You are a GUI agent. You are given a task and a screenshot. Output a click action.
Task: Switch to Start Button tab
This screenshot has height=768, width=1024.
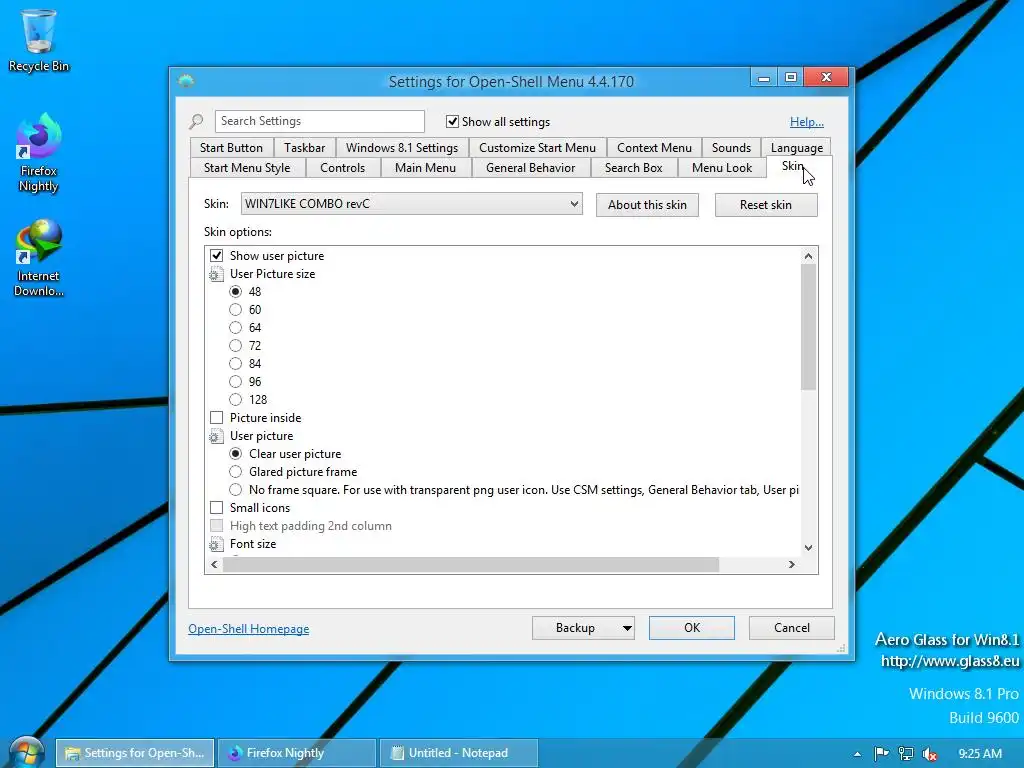[x=231, y=148]
